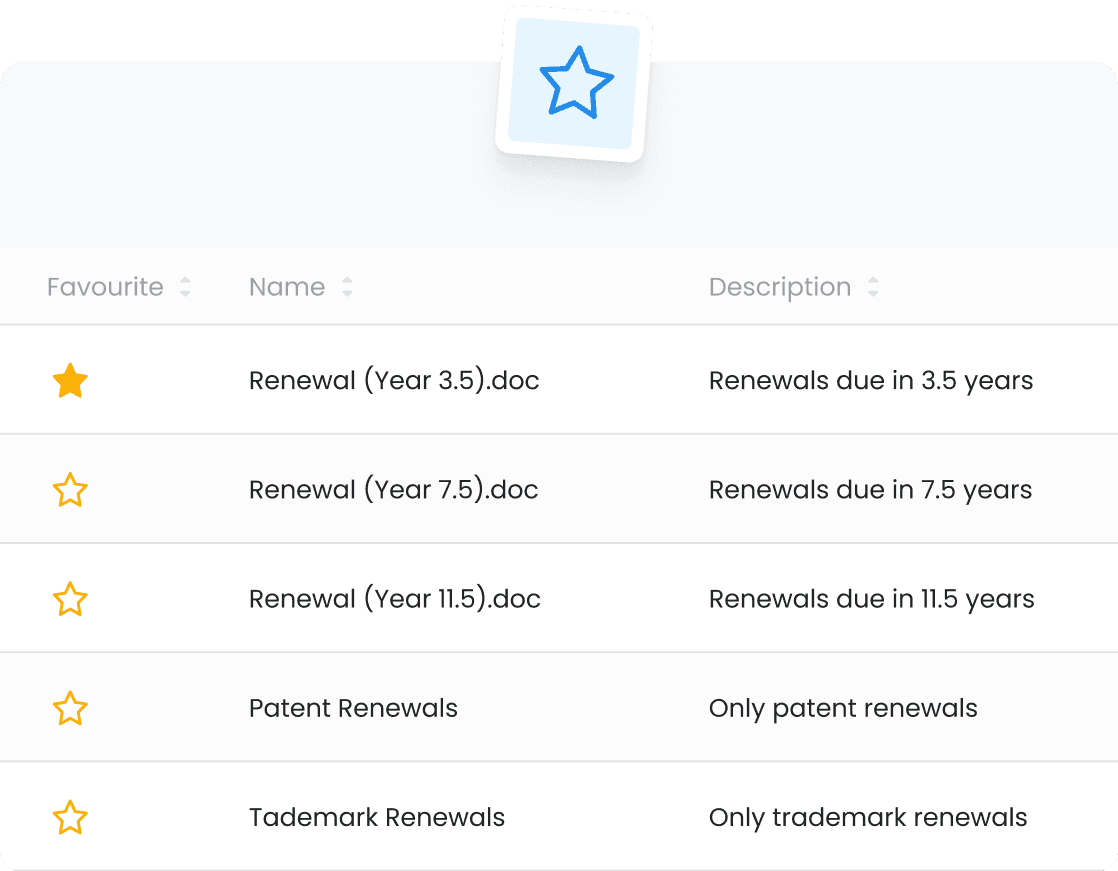Mark Patent Renewals as favourite
This screenshot has width=1118, height=871.
coord(70,708)
